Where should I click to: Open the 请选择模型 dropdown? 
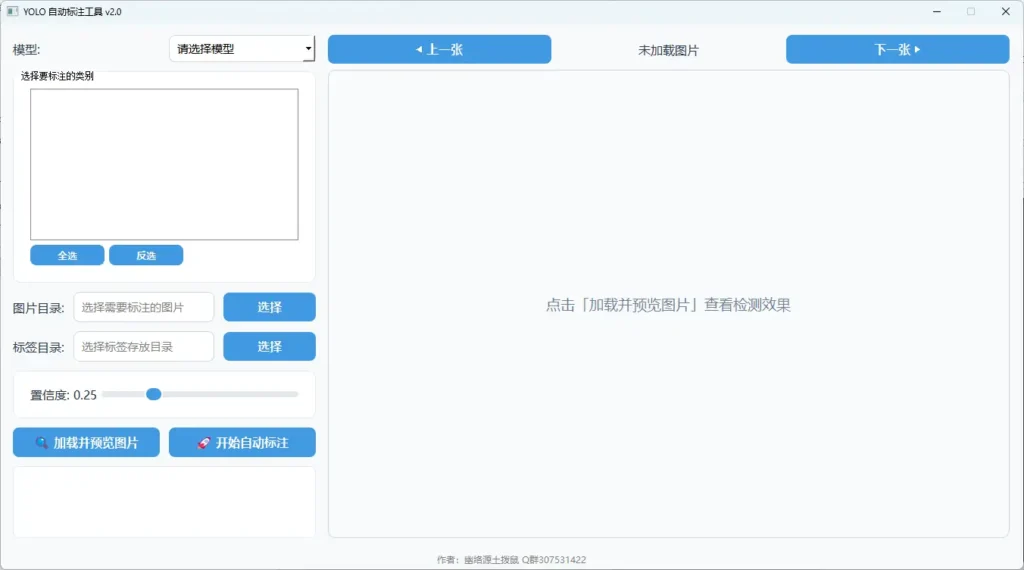(242, 48)
